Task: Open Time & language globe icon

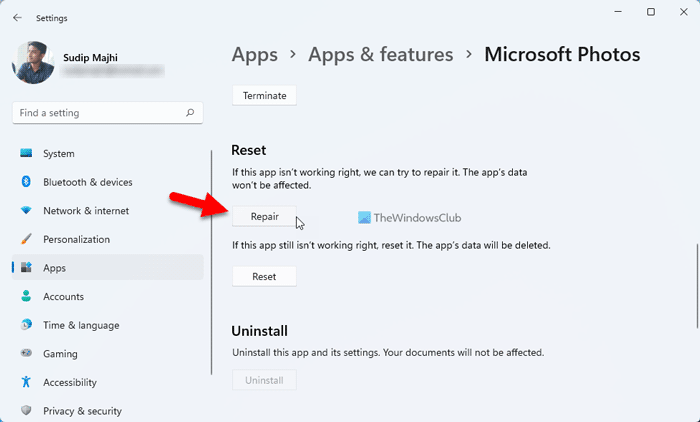Action: pos(26,325)
